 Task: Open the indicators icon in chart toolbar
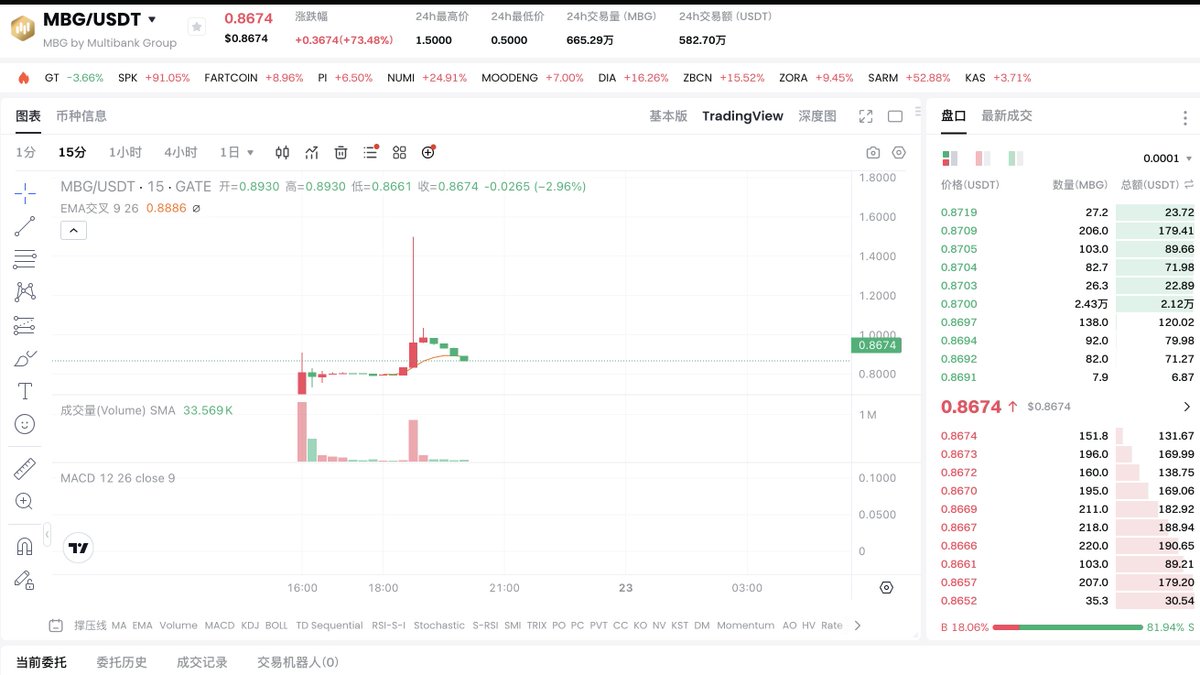312,152
